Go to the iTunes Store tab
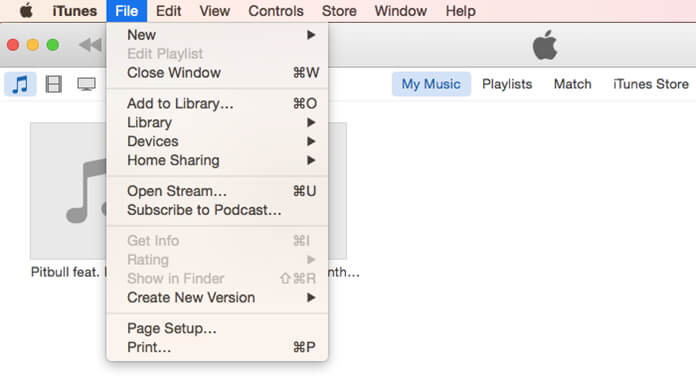Screen dimensions: 696x387 [651, 84]
